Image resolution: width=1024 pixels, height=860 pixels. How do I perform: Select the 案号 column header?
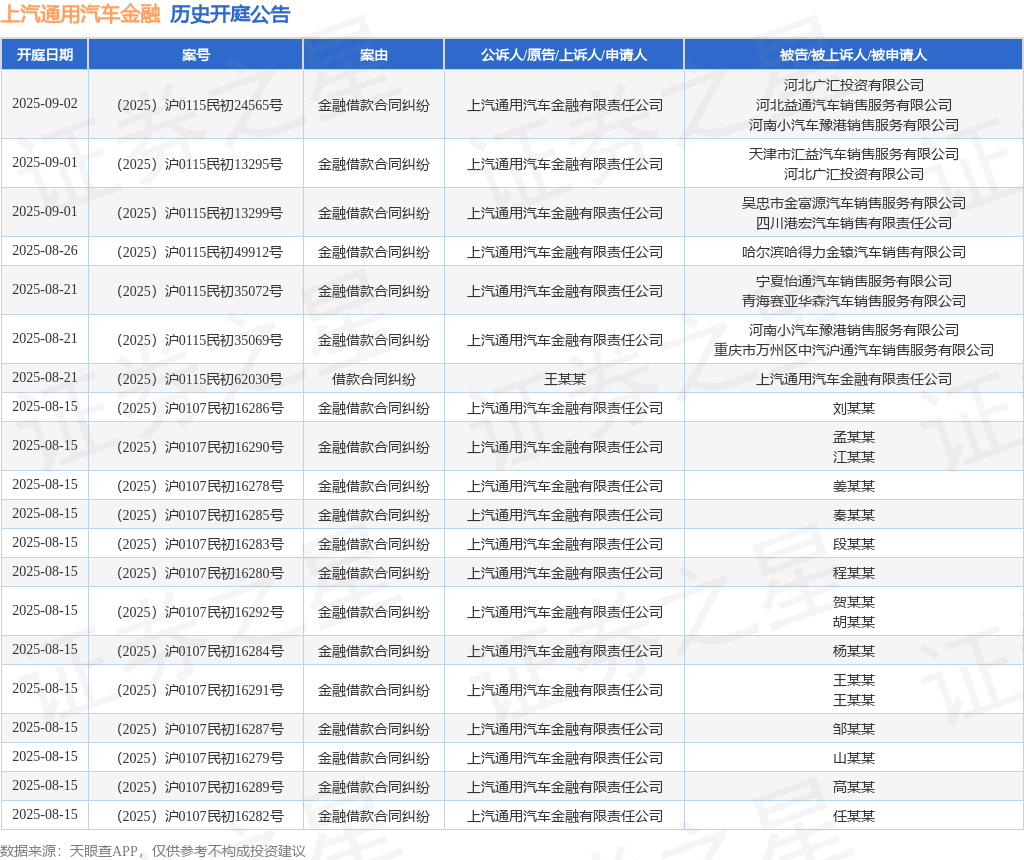click(196, 55)
